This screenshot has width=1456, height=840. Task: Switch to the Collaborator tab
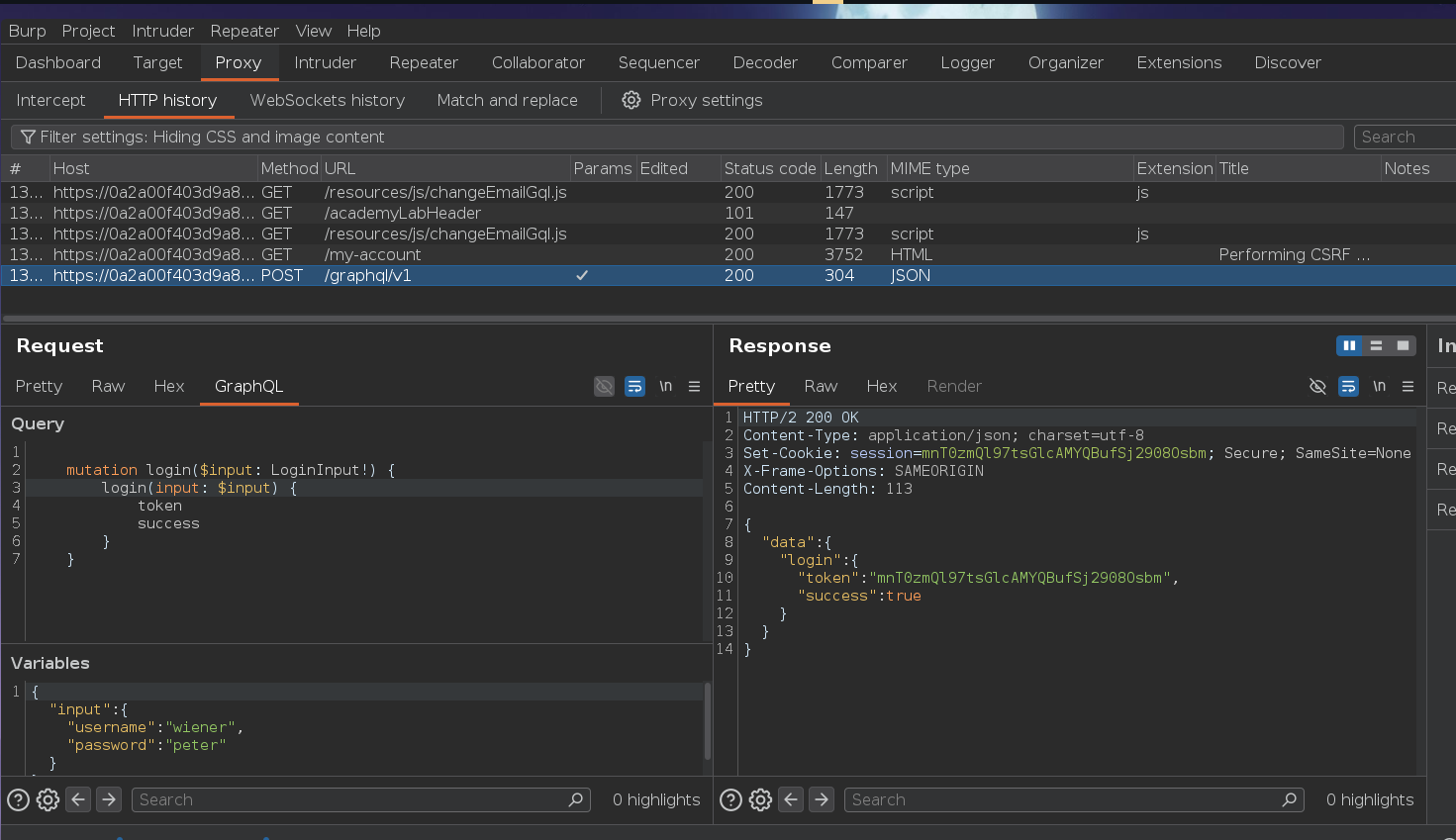coord(538,62)
